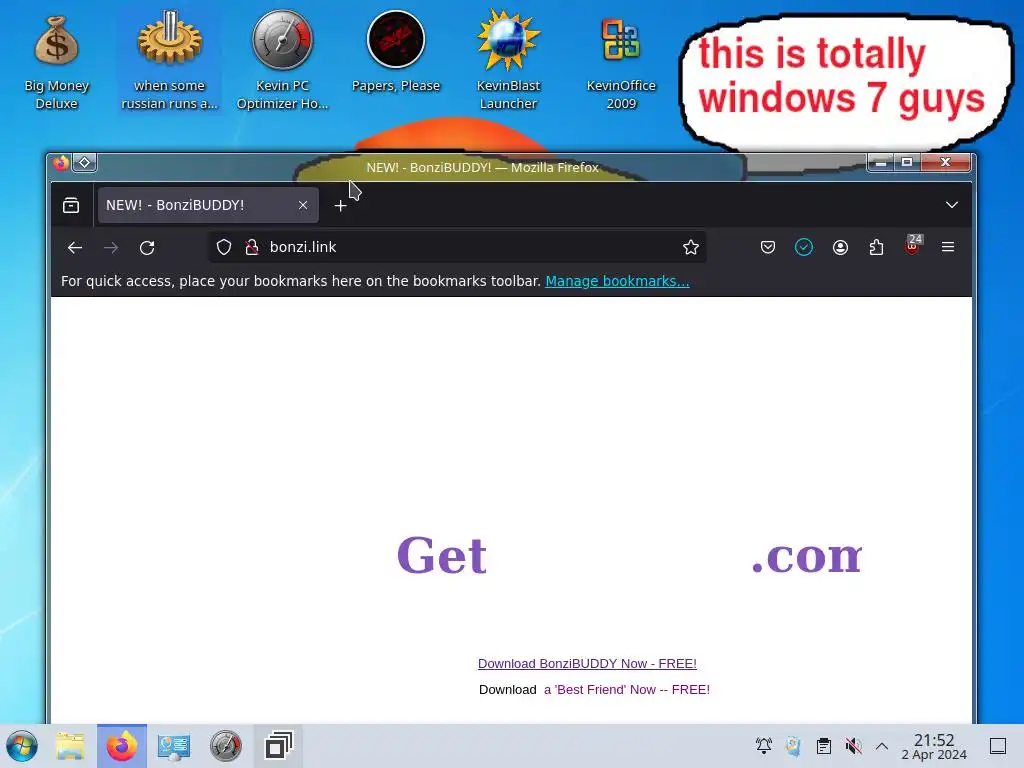Click the purple 'Get' heading text
The image size is (1024, 768).
441,556
